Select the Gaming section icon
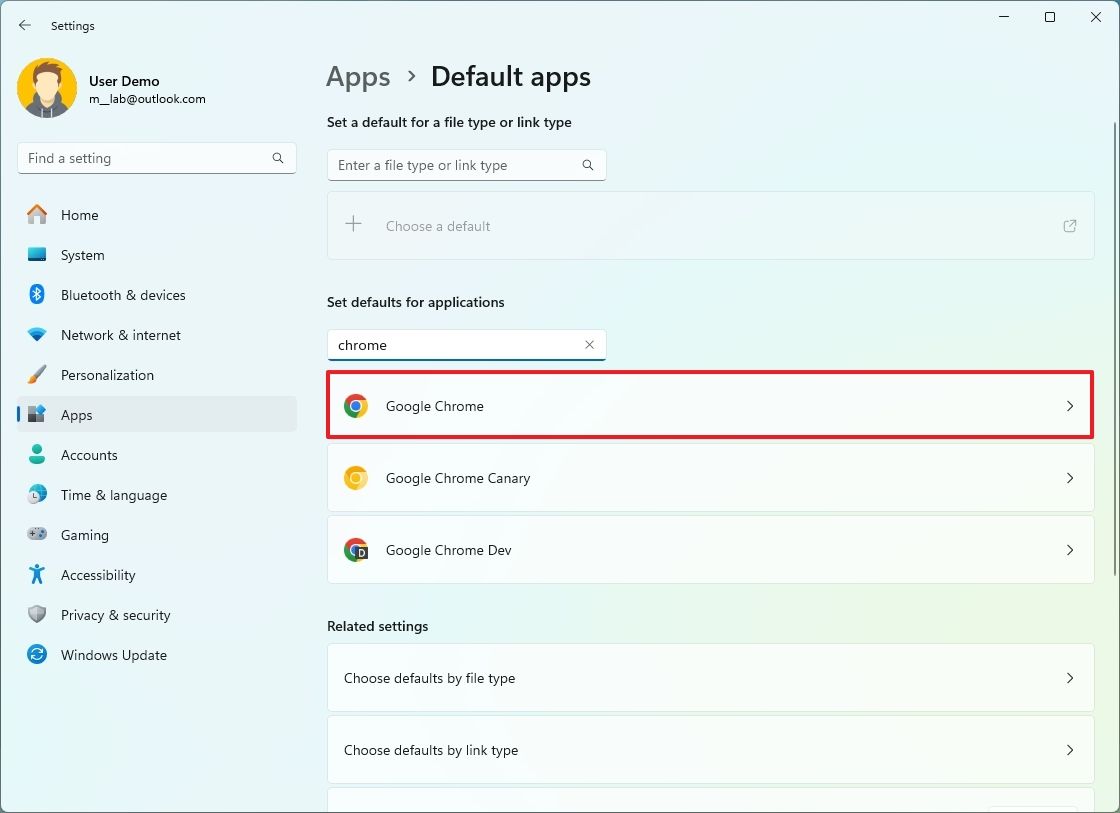The image size is (1120, 813). click(x=37, y=535)
